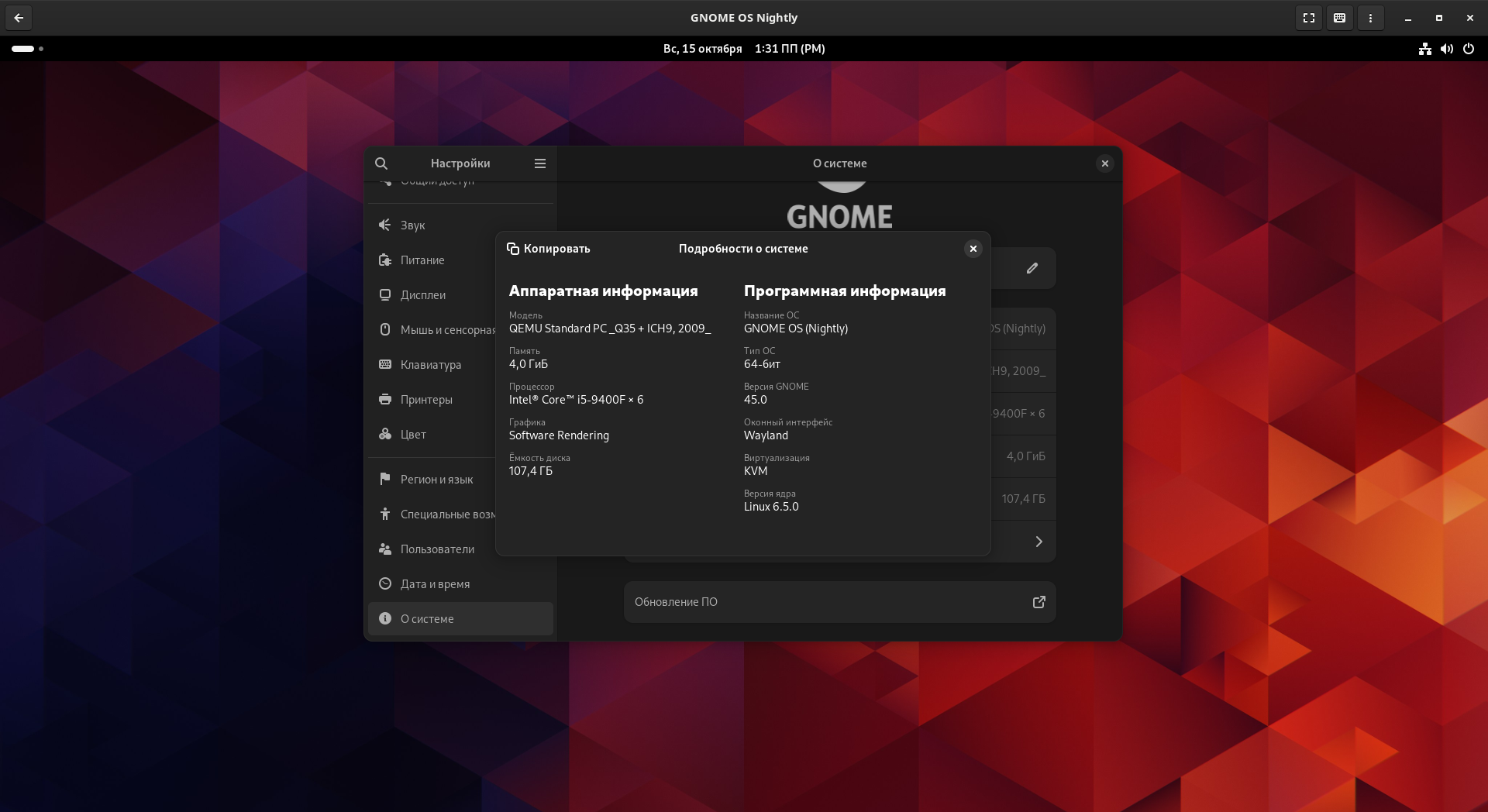Open Дисплеи settings panel
Viewport: 1488px width, 812px height.
pyautogui.click(x=432, y=295)
